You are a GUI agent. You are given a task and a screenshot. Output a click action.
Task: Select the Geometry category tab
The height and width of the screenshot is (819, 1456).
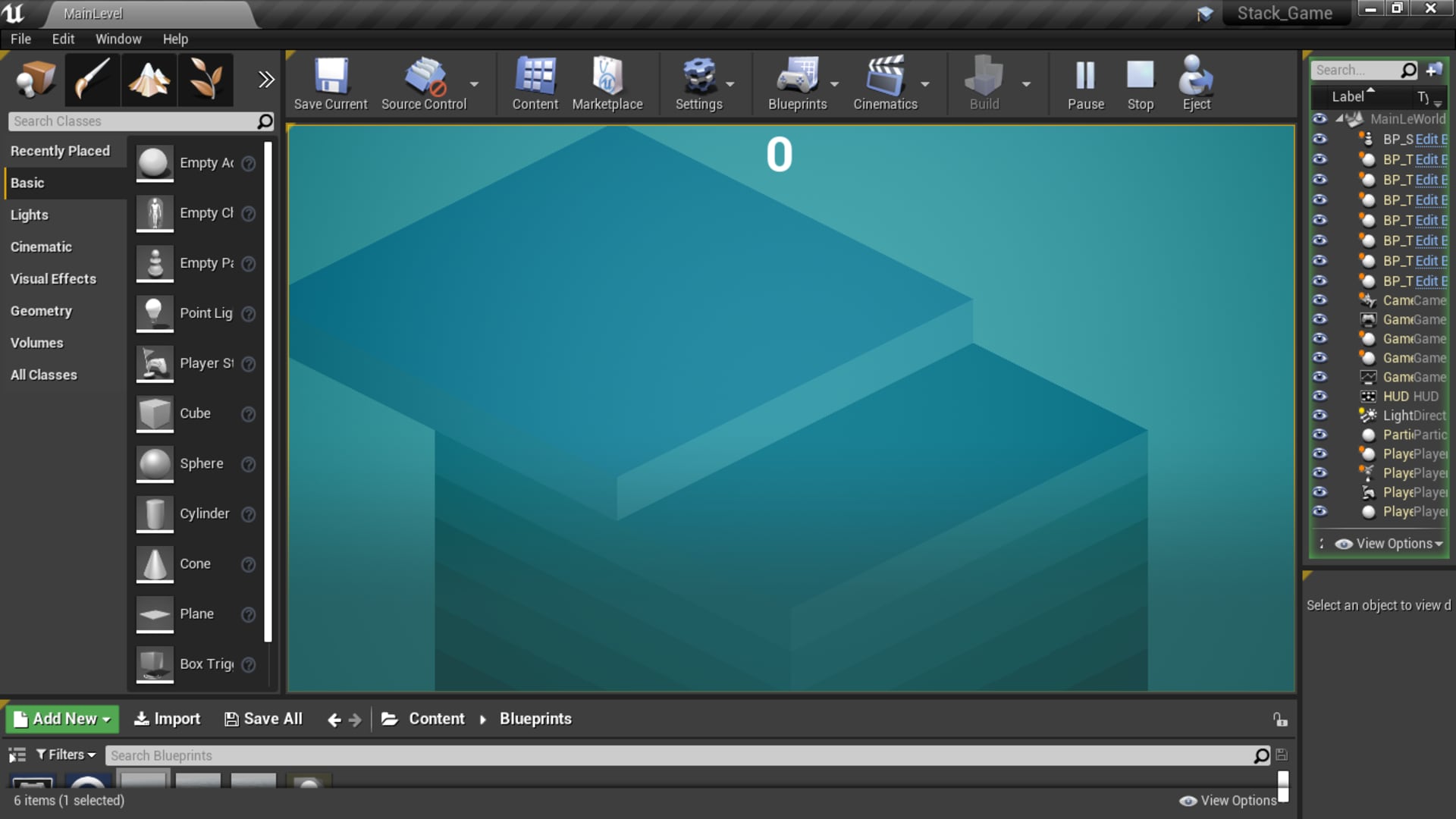(41, 311)
